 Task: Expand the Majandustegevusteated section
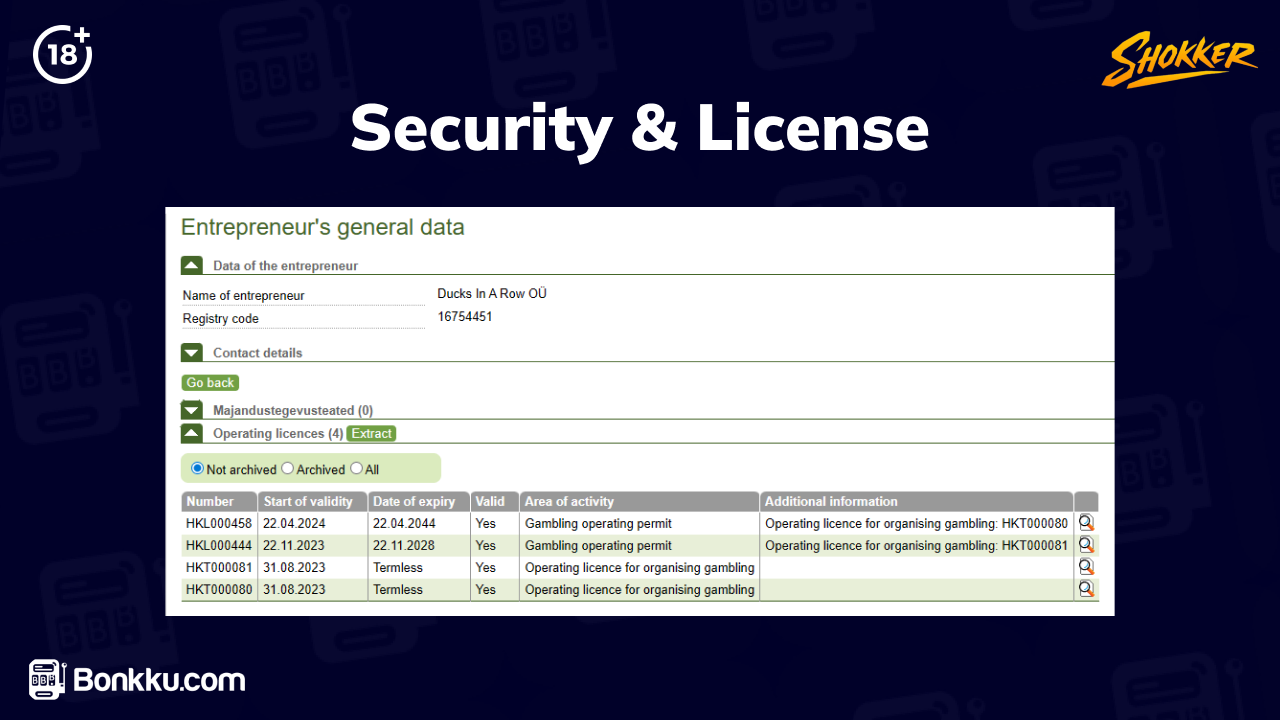[x=192, y=410]
